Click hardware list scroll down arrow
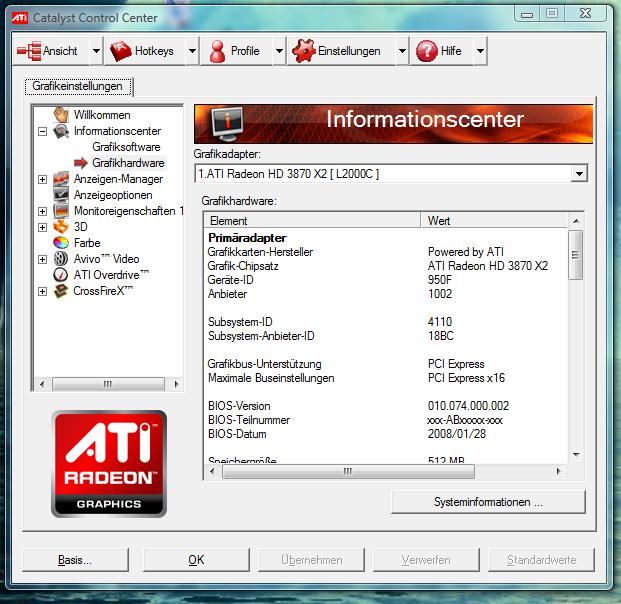 point(576,455)
